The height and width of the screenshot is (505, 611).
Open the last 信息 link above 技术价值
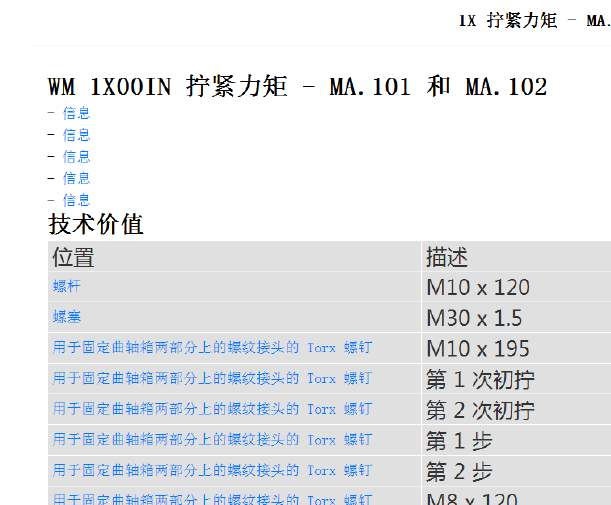pos(76,200)
